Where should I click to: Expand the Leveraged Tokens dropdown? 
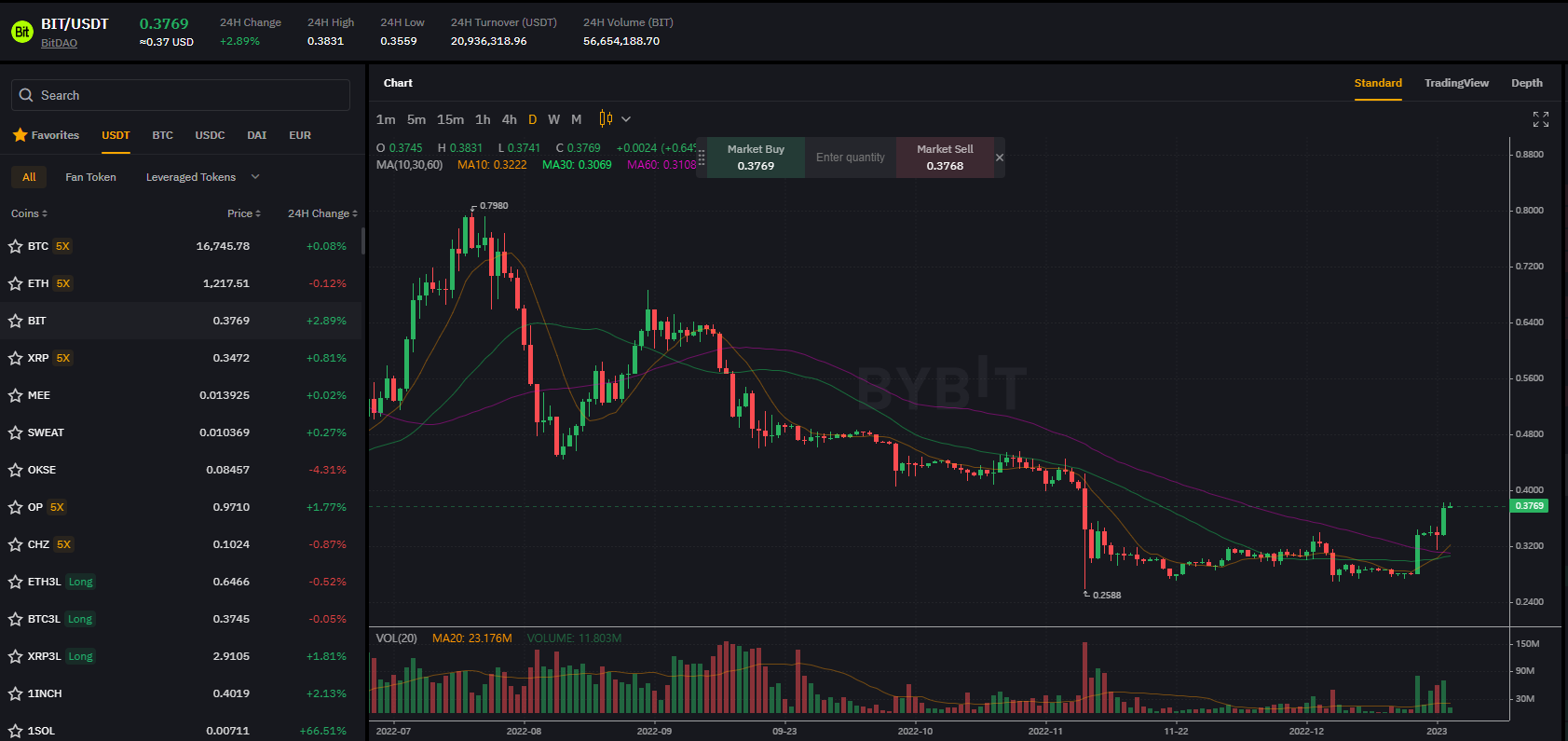click(x=255, y=177)
